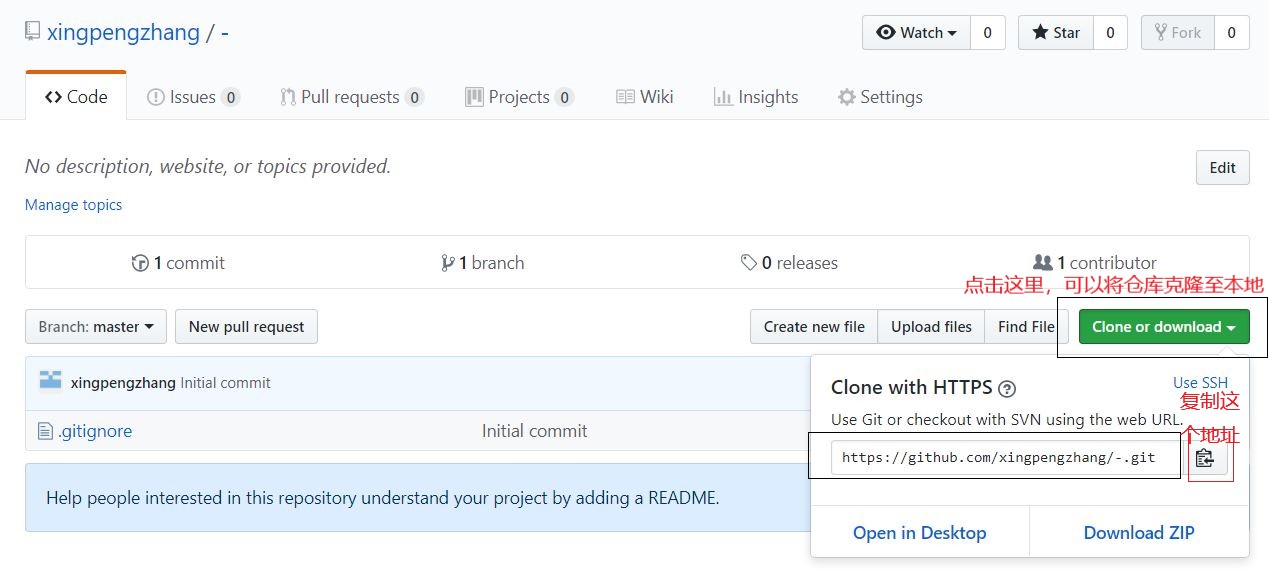The width and height of the screenshot is (1269, 575).
Task: Star this repository
Action: point(1056,33)
